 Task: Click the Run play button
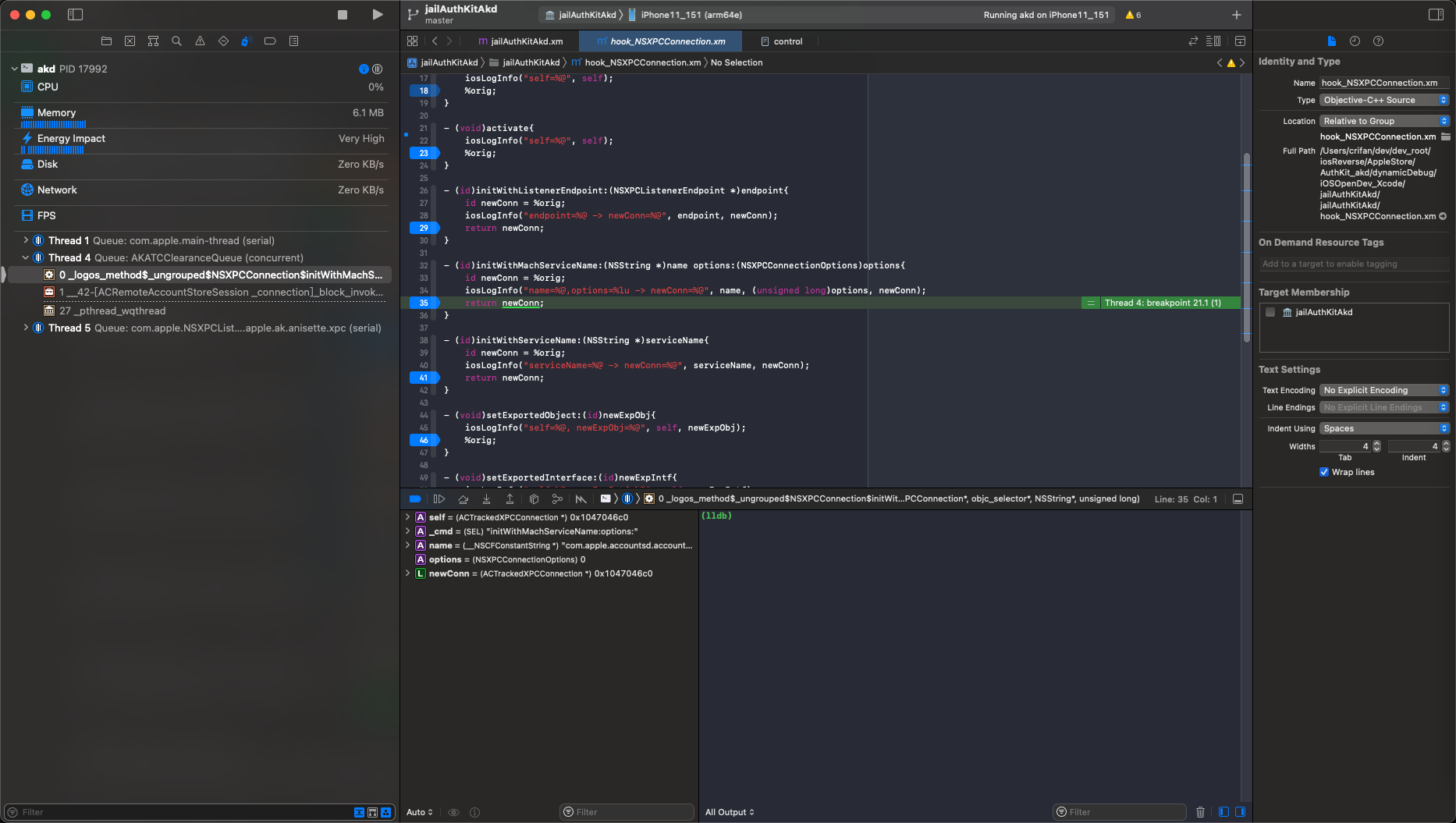[378, 15]
